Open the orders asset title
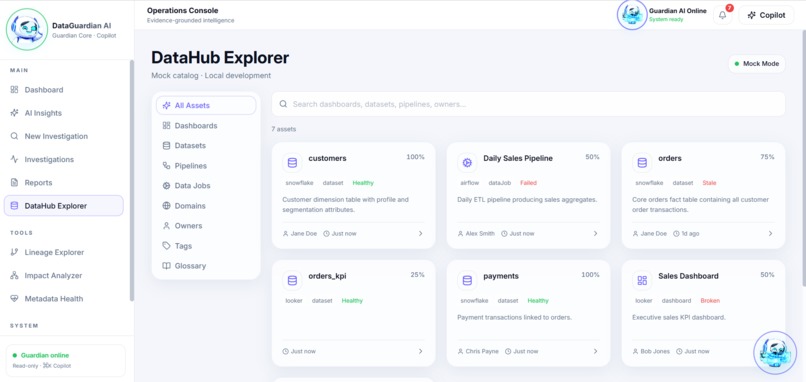The width and height of the screenshot is (806, 382). click(x=670, y=158)
